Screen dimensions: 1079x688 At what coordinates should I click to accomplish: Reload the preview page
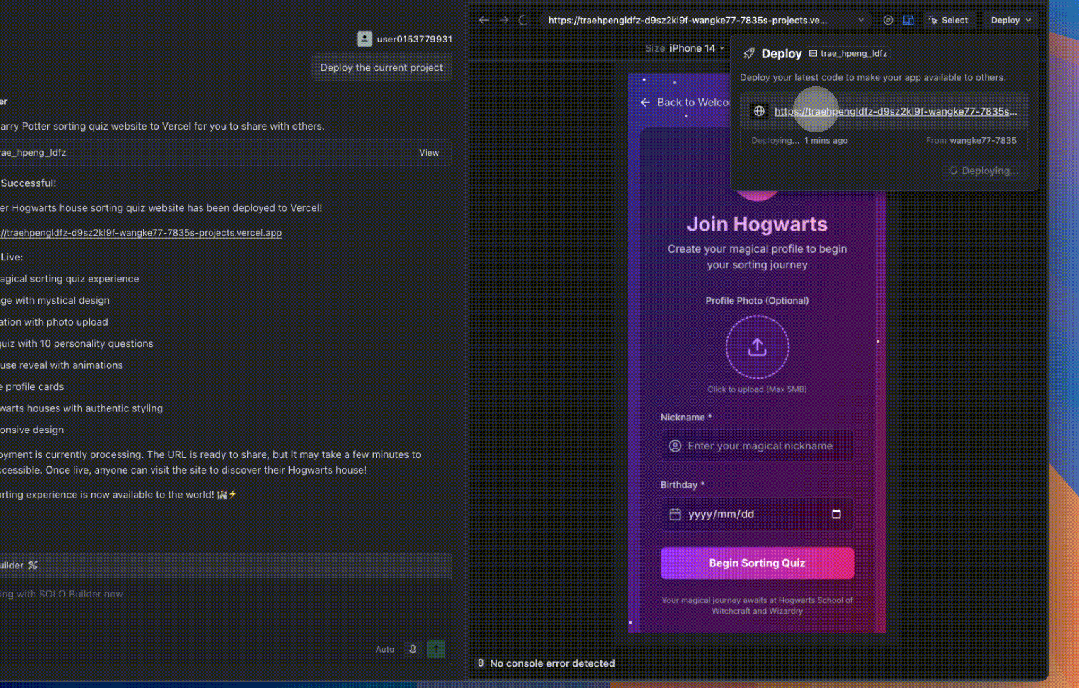pyautogui.click(x=522, y=20)
